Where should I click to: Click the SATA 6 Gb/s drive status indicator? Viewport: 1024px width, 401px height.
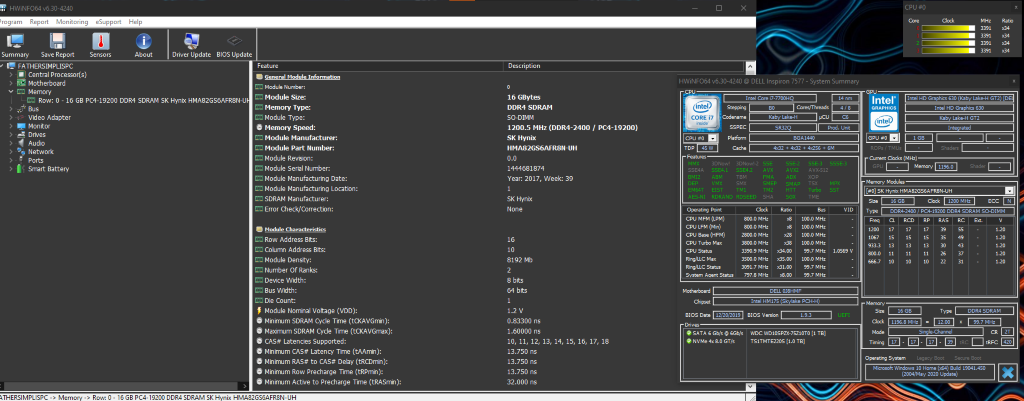pos(689,333)
